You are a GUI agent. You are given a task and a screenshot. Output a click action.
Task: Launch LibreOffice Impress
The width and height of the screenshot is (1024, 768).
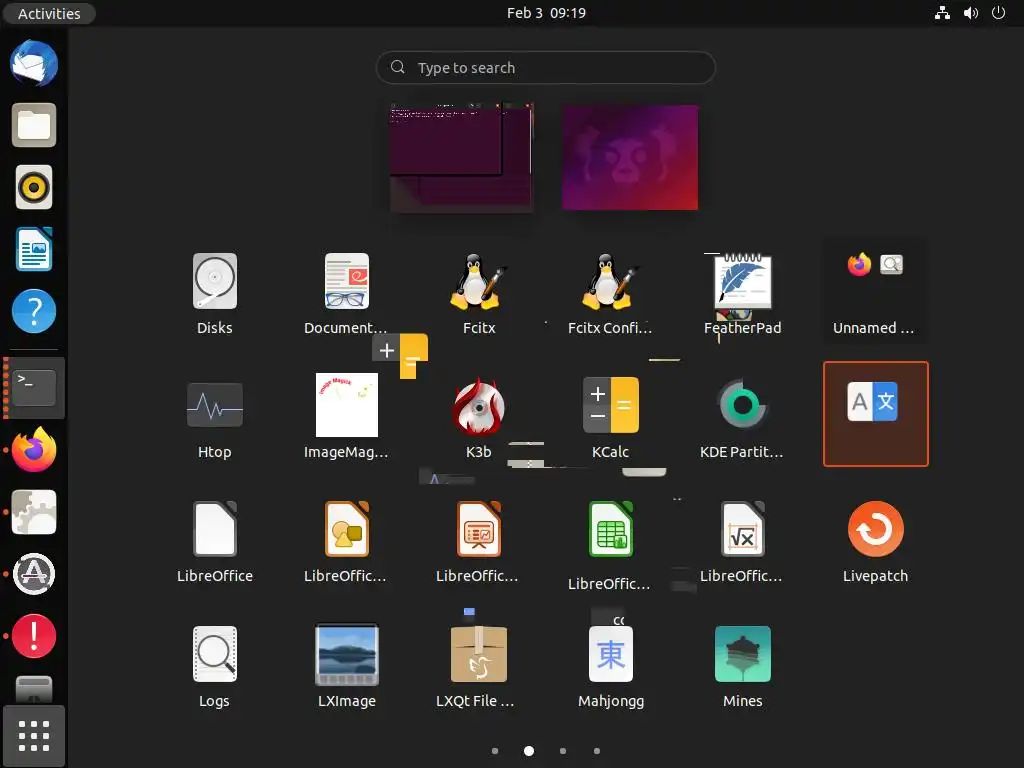coord(479,541)
